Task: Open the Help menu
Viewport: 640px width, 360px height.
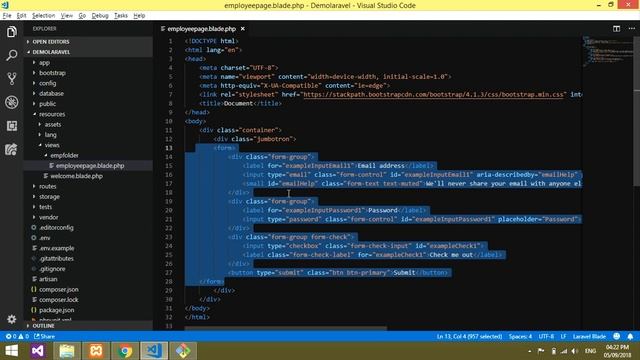Action: (x=139, y=16)
